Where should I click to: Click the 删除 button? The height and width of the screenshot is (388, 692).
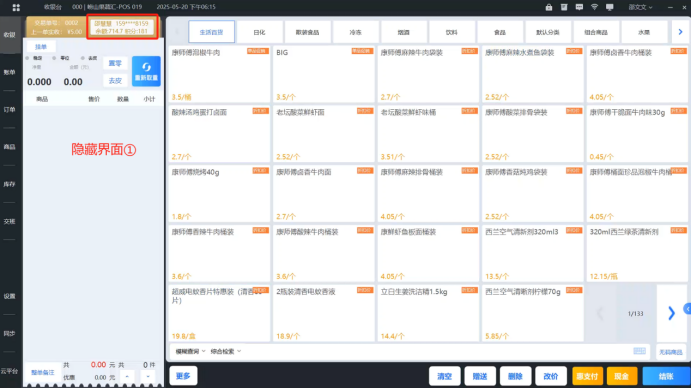(515, 376)
